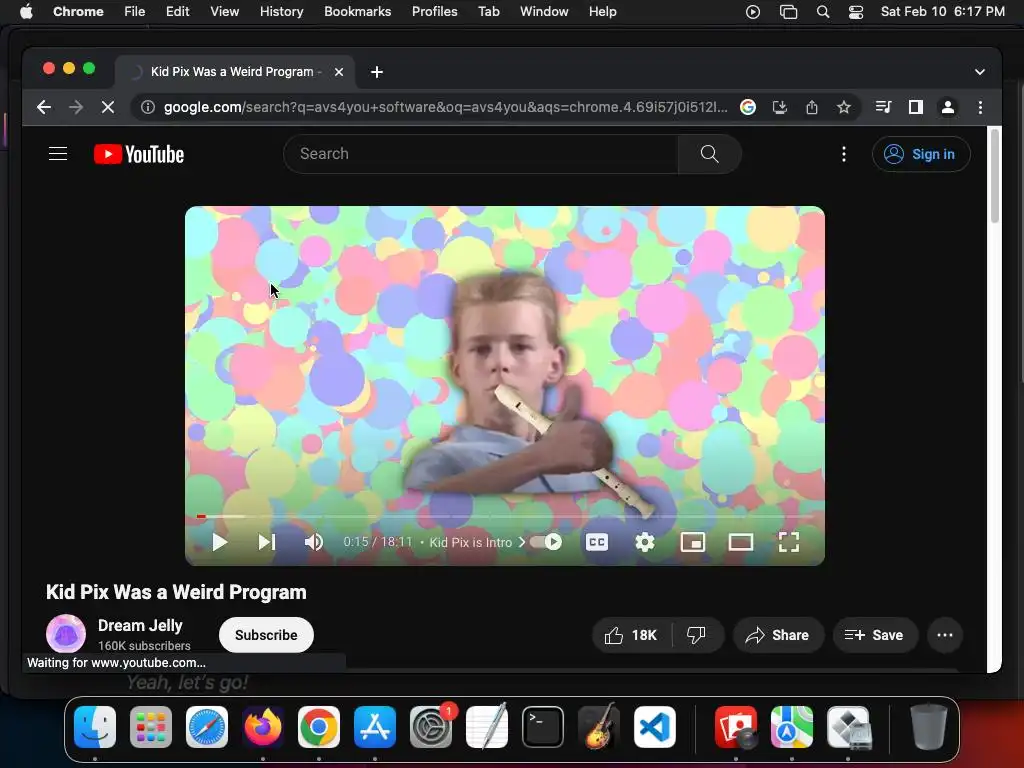The width and height of the screenshot is (1024, 768).
Task: Open the Window menu
Action: coord(544,12)
